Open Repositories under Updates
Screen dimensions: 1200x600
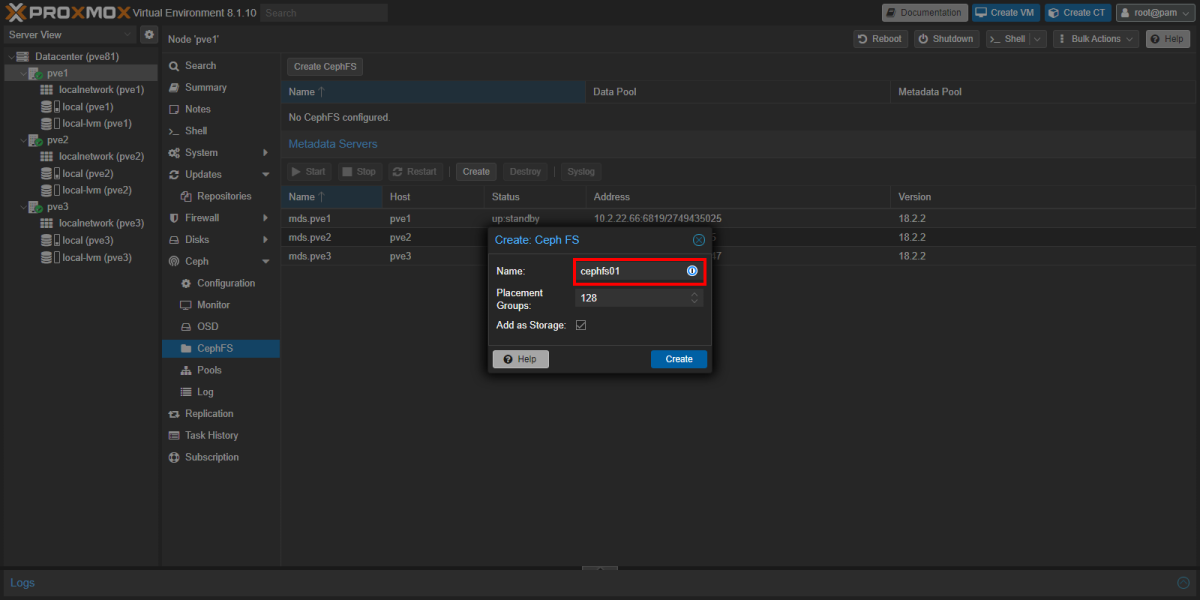click(x=220, y=196)
